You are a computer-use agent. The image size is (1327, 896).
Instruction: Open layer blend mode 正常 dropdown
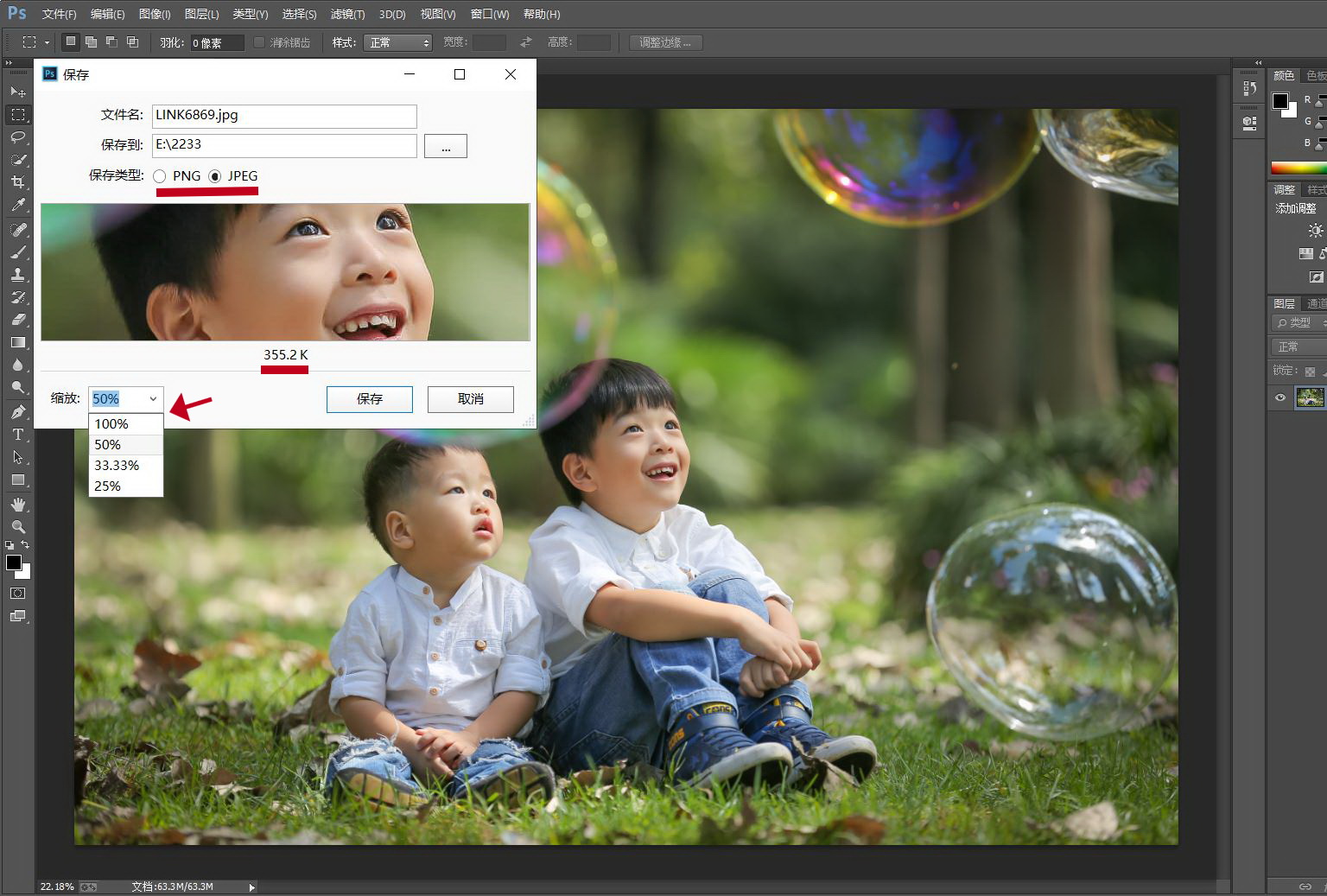pyautogui.click(x=1298, y=346)
